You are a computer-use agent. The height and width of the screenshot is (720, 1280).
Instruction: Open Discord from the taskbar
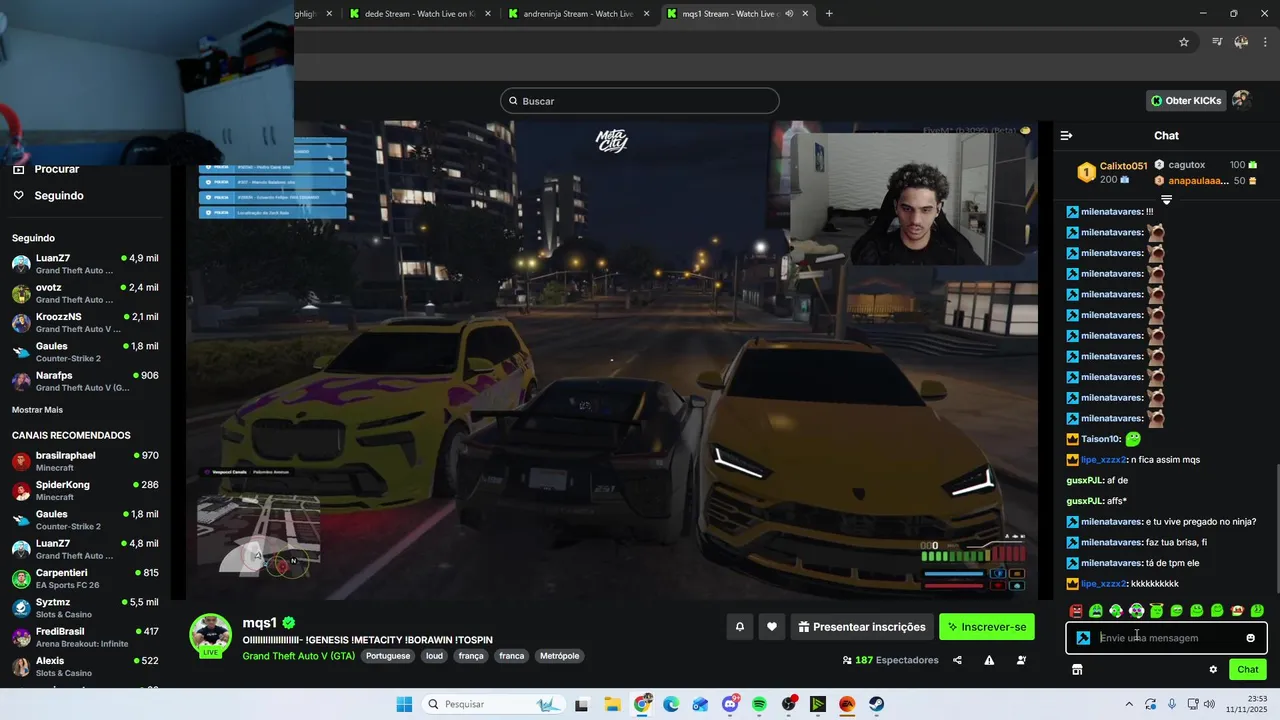pos(730,705)
